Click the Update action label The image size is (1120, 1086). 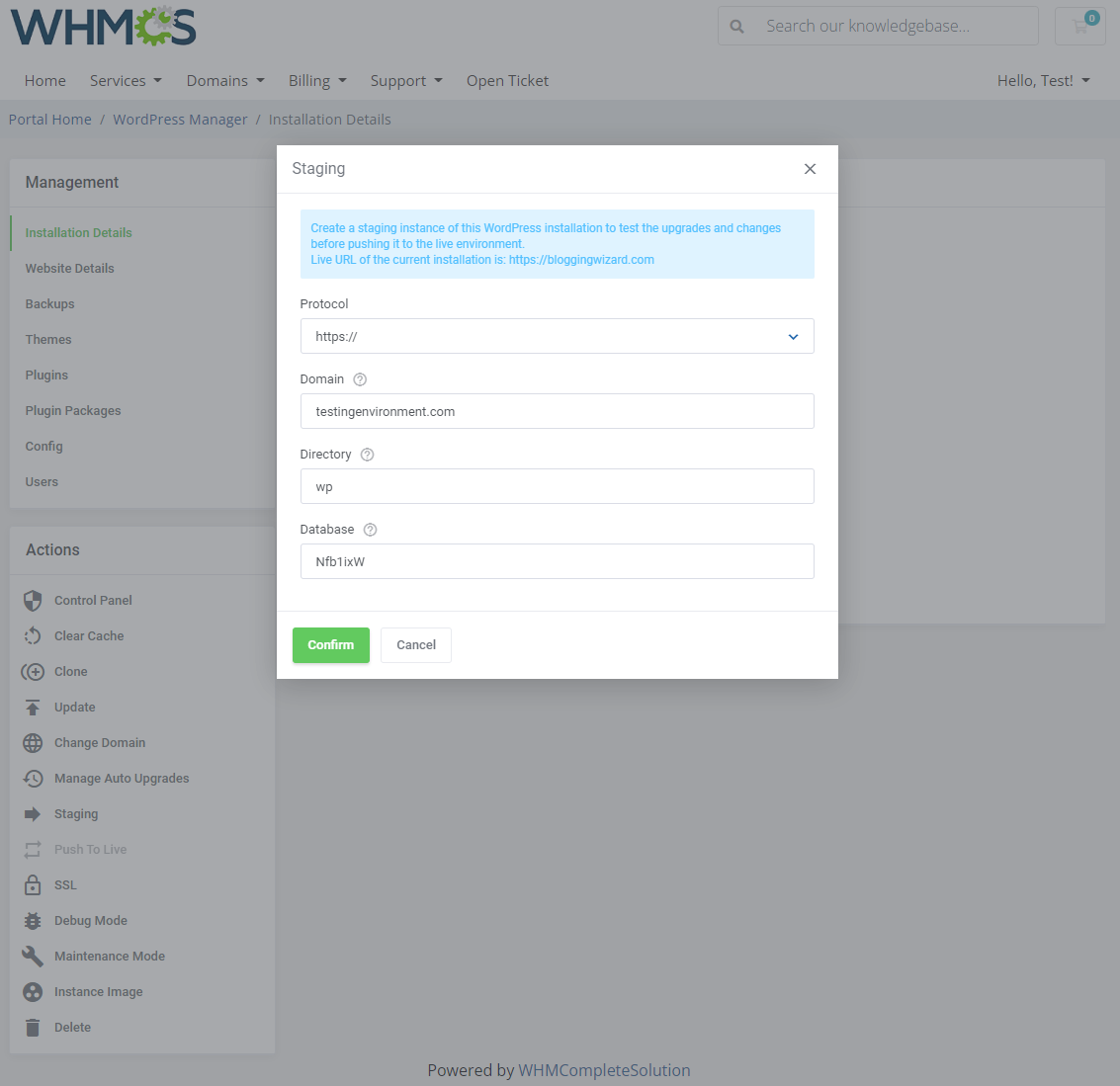(x=75, y=708)
